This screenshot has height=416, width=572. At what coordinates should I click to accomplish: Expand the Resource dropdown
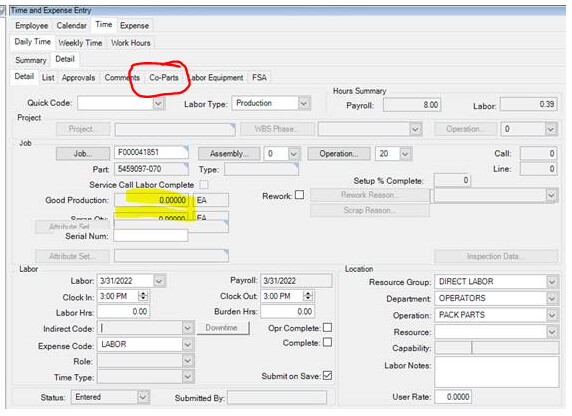pyautogui.click(x=552, y=332)
